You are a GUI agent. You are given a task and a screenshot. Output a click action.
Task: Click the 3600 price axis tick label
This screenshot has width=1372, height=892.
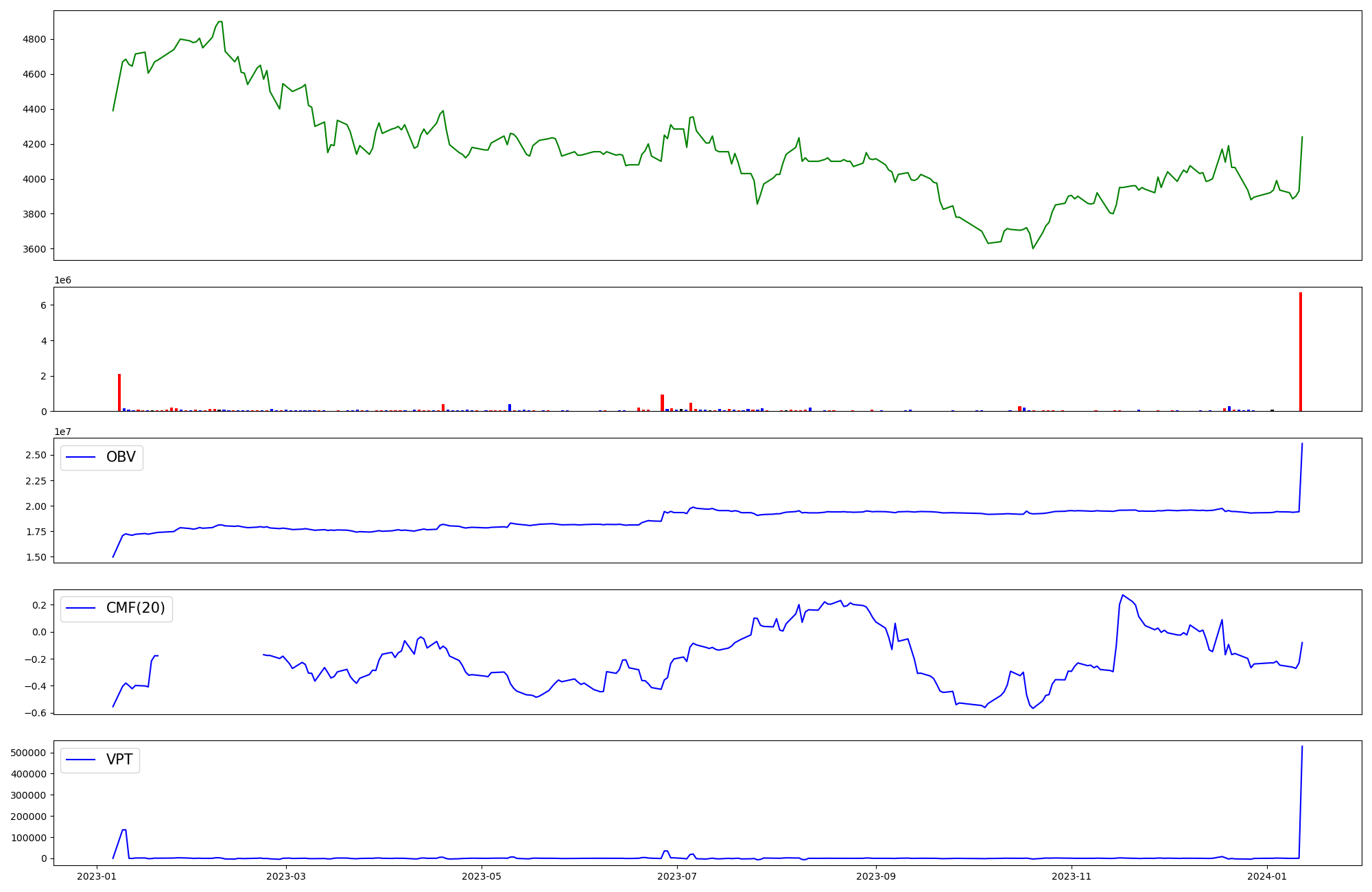click(34, 249)
